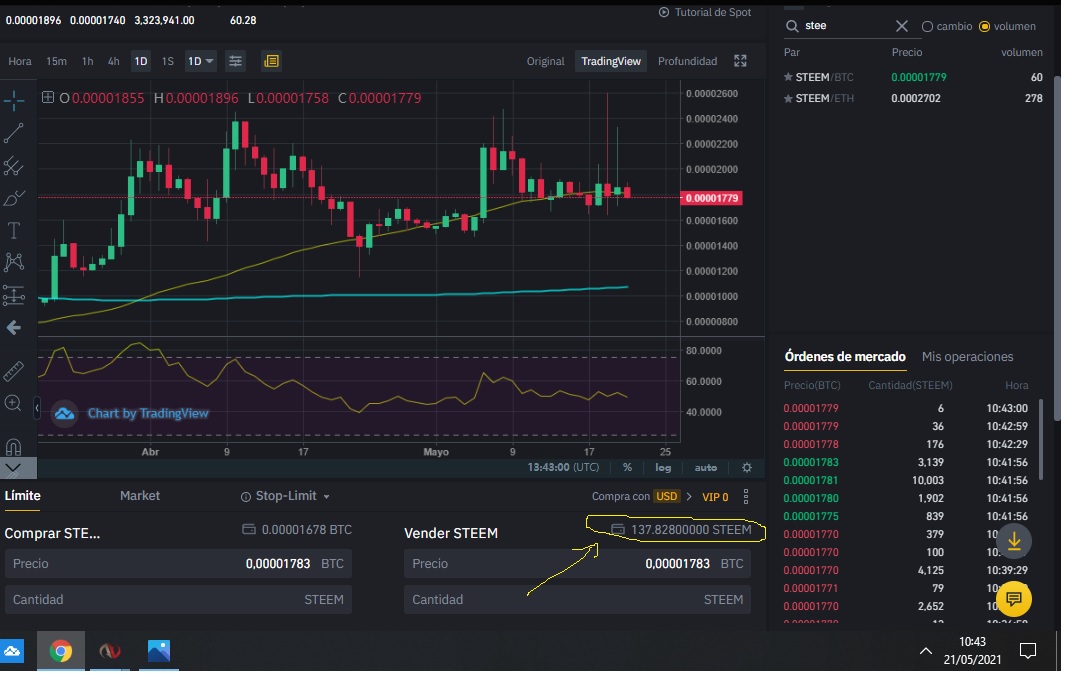Viewport: 1067px width, 673px height.
Task: Select the long position prediction tool
Action: coord(14,295)
